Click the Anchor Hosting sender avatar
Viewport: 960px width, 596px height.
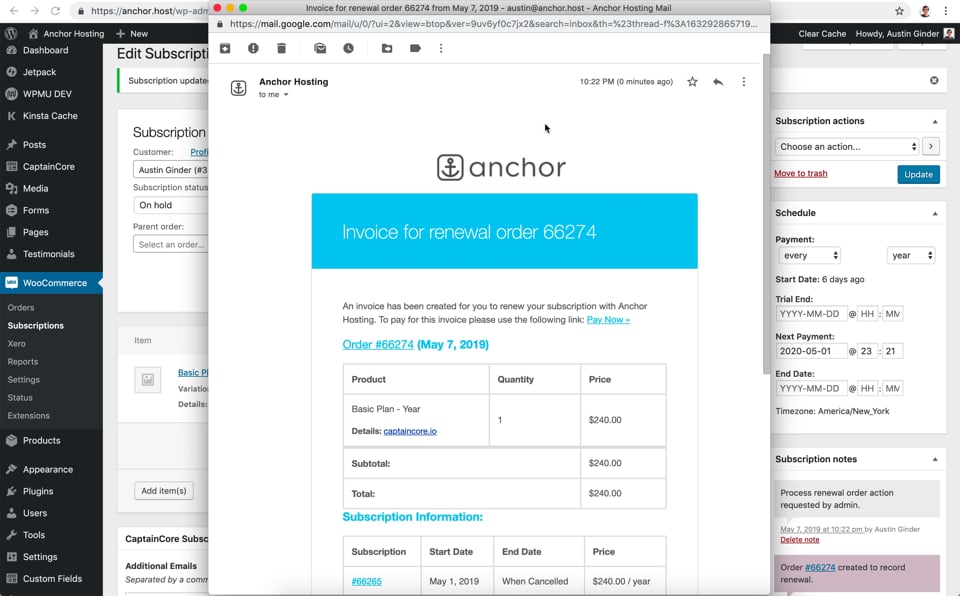pyautogui.click(x=239, y=88)
